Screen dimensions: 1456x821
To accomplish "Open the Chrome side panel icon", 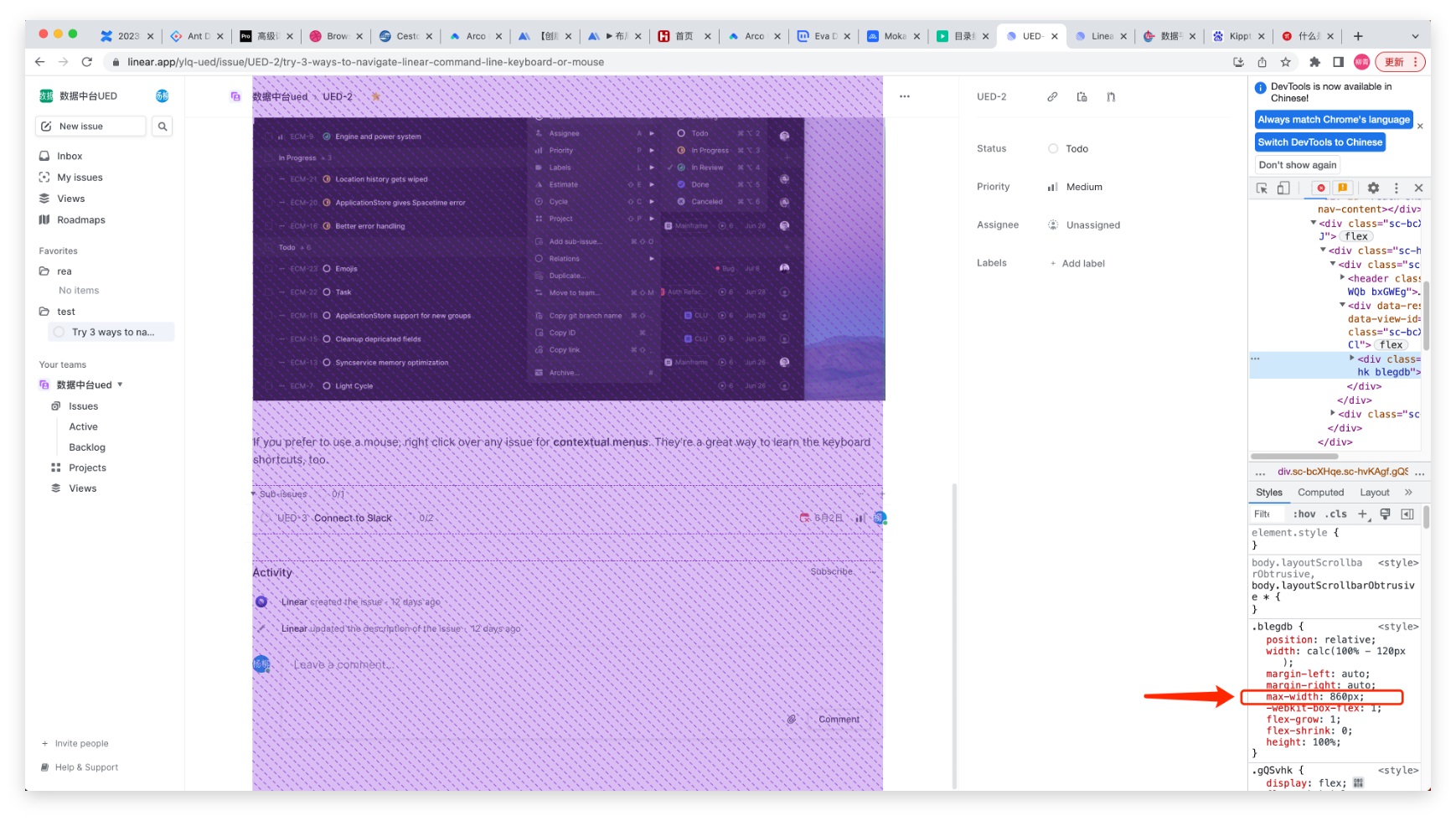I will (1338, 62).
